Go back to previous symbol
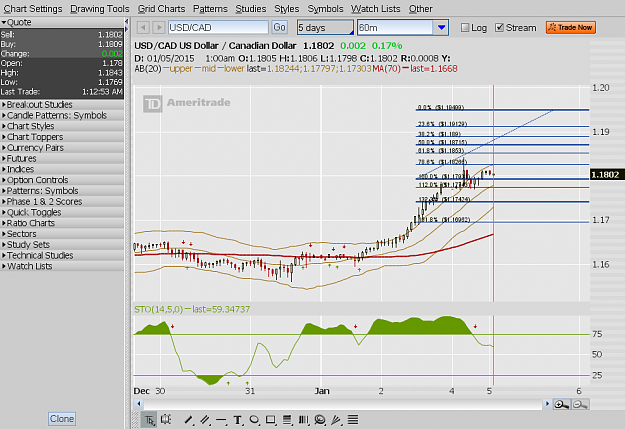 (x=143, y=28)
